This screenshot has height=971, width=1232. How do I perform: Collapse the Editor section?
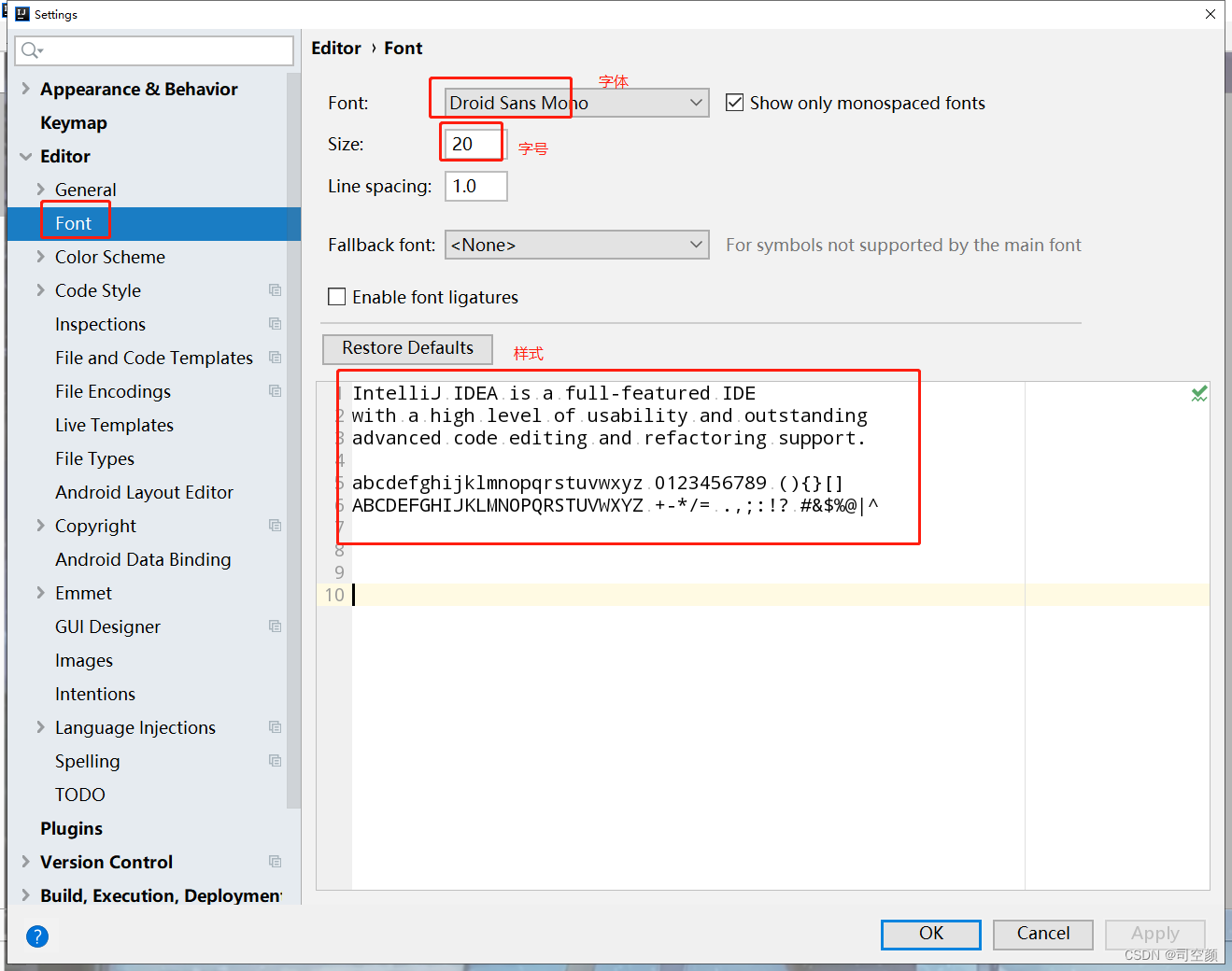[25, 156]
